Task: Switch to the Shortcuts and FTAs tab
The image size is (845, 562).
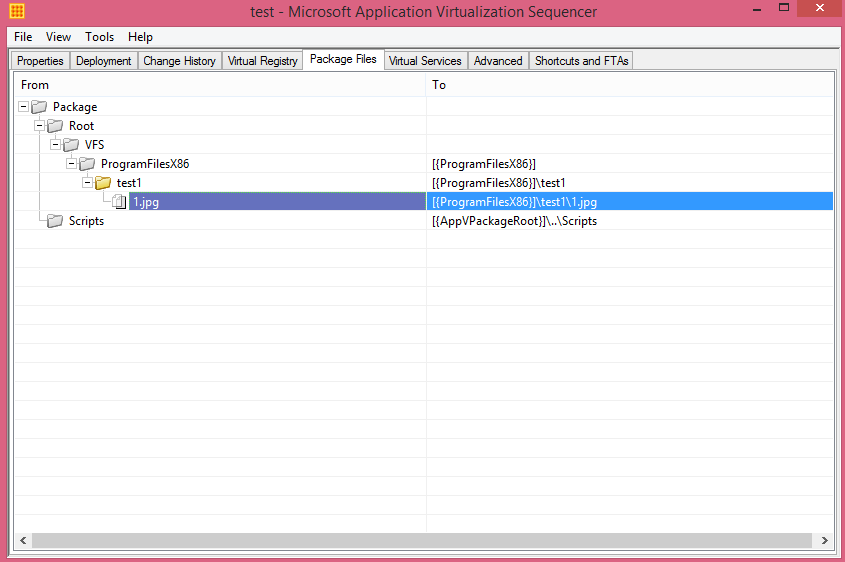Action: (581, 61)
